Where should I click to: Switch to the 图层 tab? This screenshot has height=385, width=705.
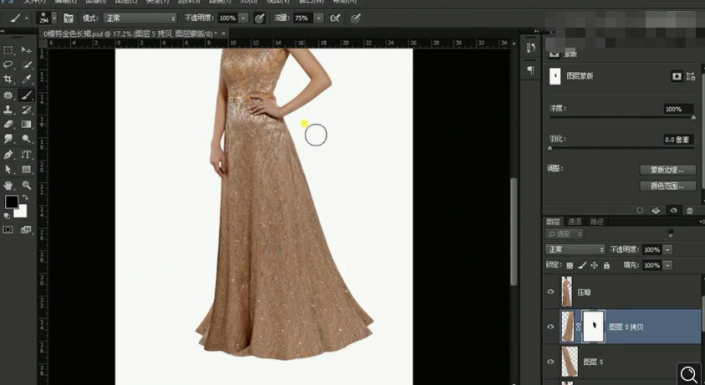coord(553,221)
